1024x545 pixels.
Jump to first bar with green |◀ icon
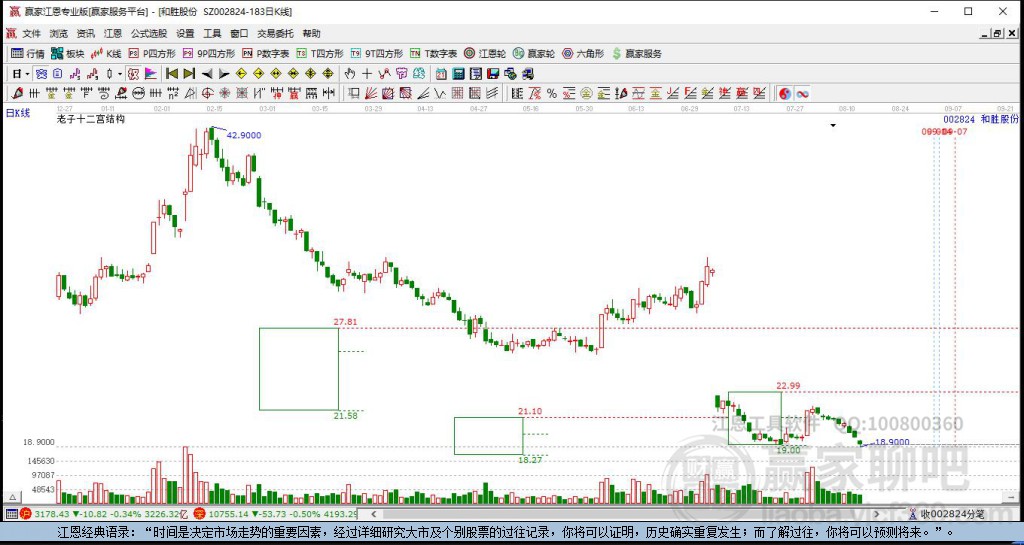coord(172,74)
